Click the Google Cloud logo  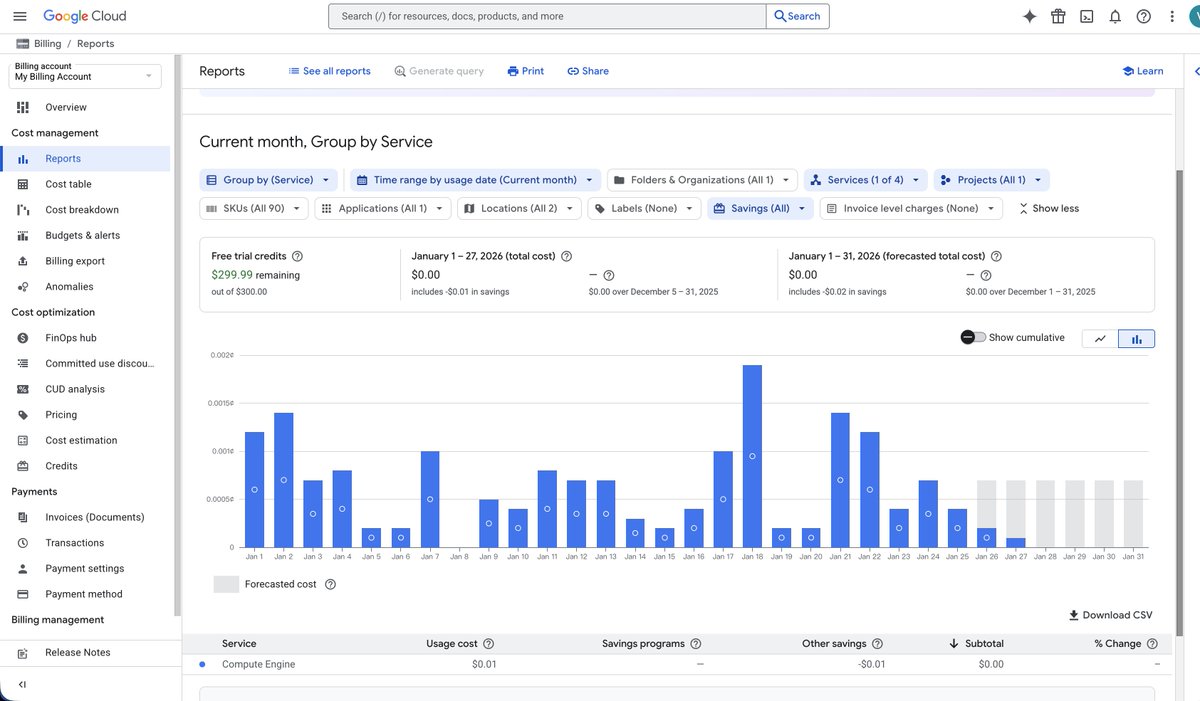click(85, 16)
